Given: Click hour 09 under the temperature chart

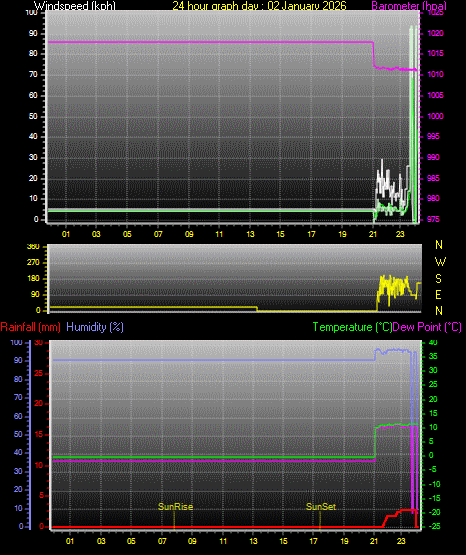Looking at the screenshot, I should 192,541.
